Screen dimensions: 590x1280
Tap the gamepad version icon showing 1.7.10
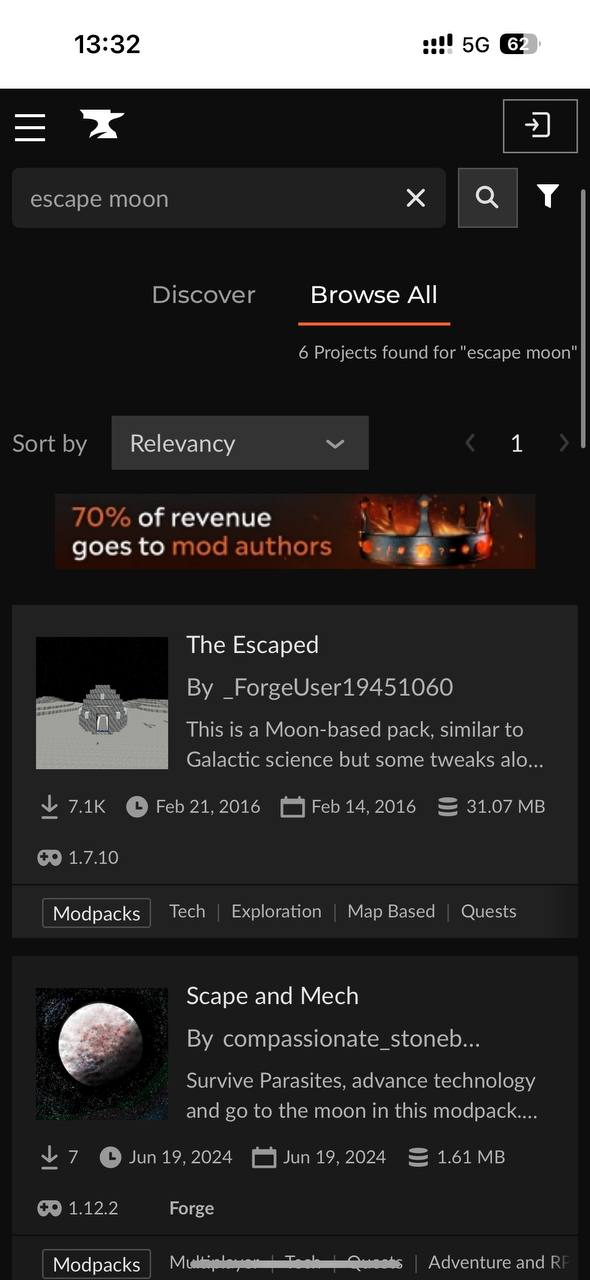pyautogui.click(x=49, y=857)
